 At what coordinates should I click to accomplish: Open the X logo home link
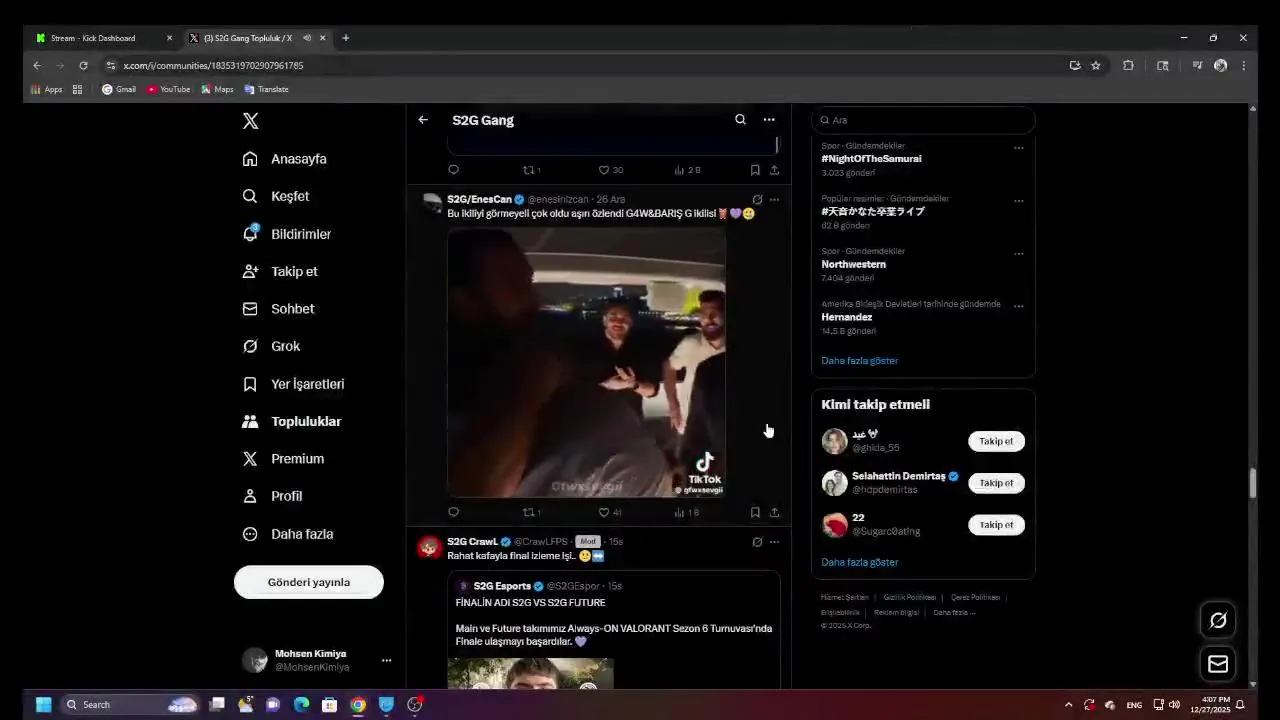pyautogui.click(x=251, y=121)
